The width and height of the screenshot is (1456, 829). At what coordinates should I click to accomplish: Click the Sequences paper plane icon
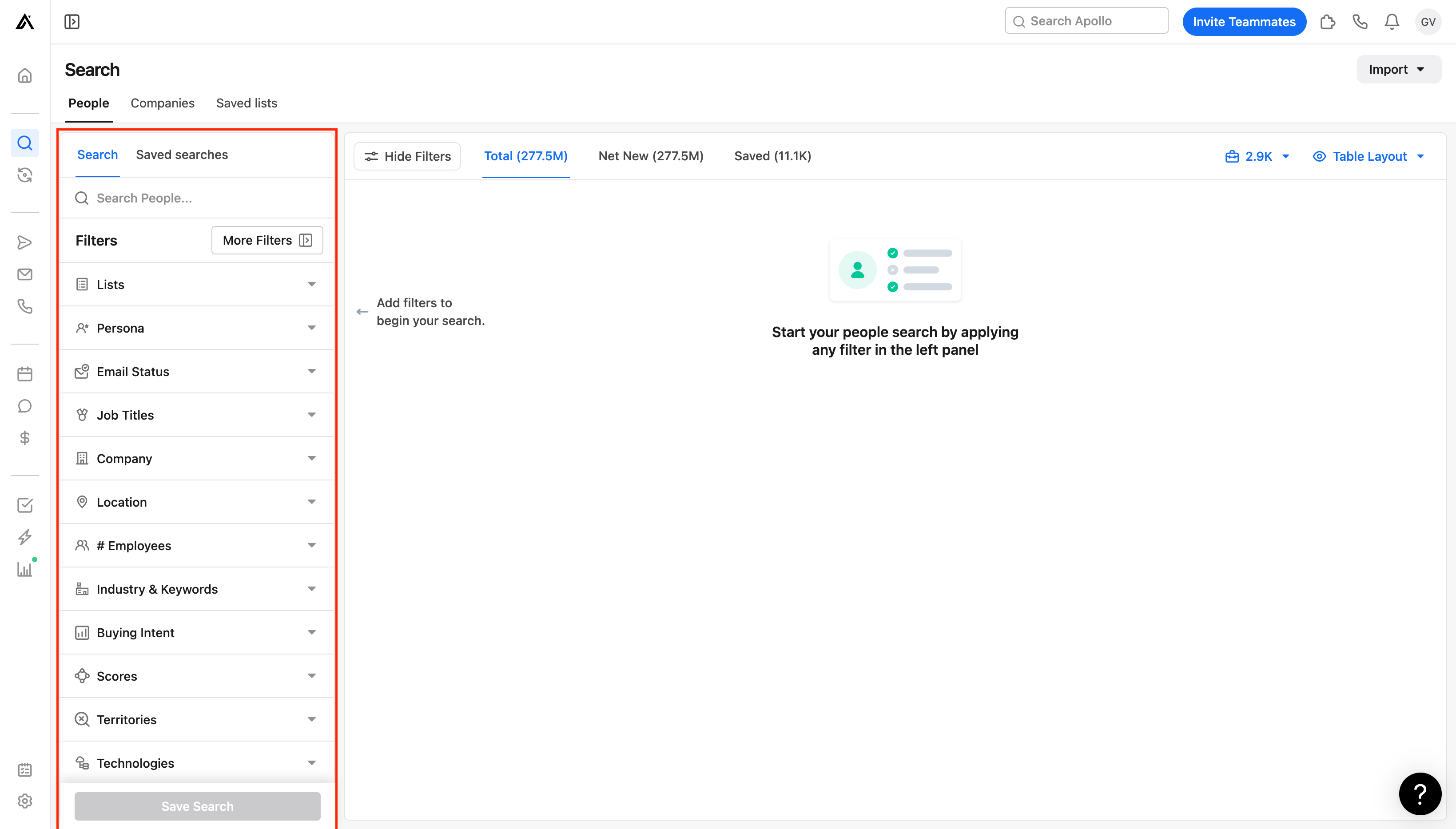24,242
